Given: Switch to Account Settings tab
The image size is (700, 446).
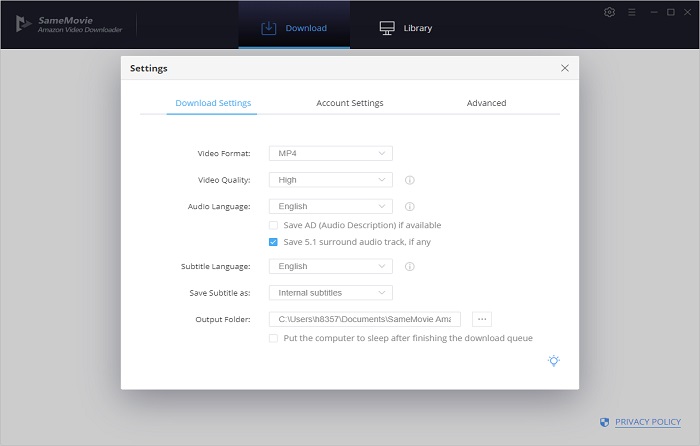Looking at the screenshot, I should (x=349, y=103).
